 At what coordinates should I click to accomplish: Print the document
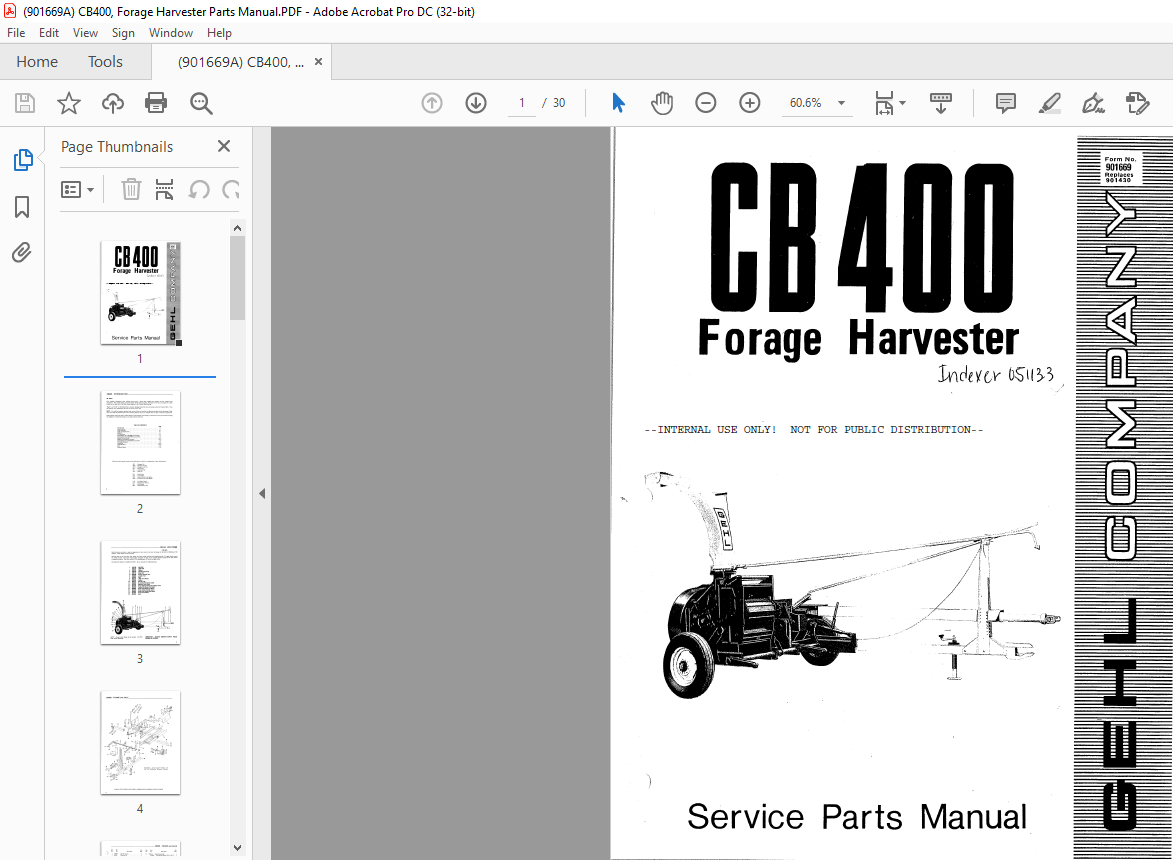coord(156,103)
